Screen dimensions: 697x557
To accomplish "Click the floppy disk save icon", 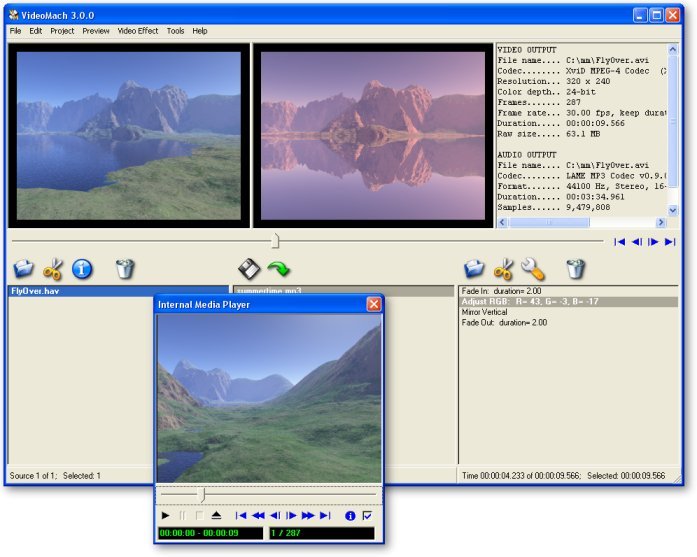I will [x=249, y=268].
